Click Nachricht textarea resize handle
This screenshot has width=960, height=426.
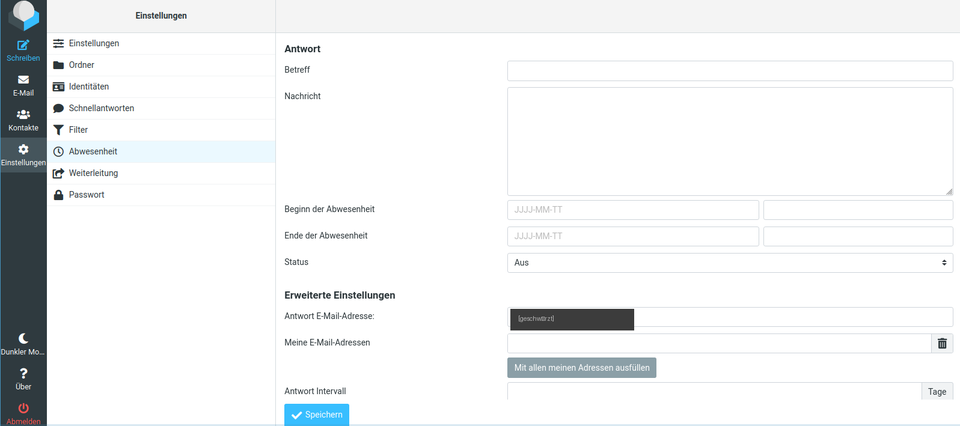click(948, 191)
